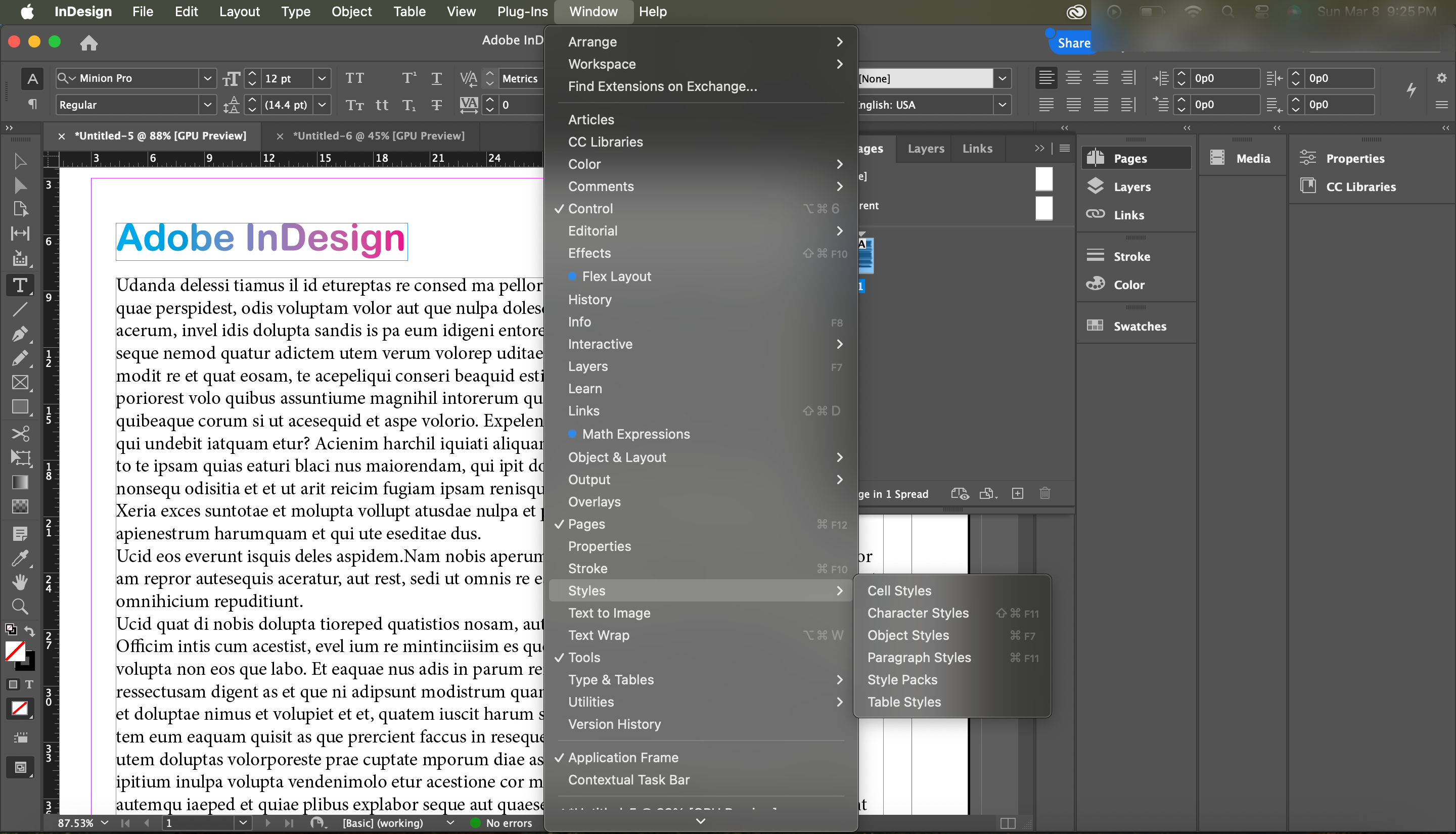Choose Paragraph Styles from the submenu
The image size is (1456, 834).
[x=919, y=658]
